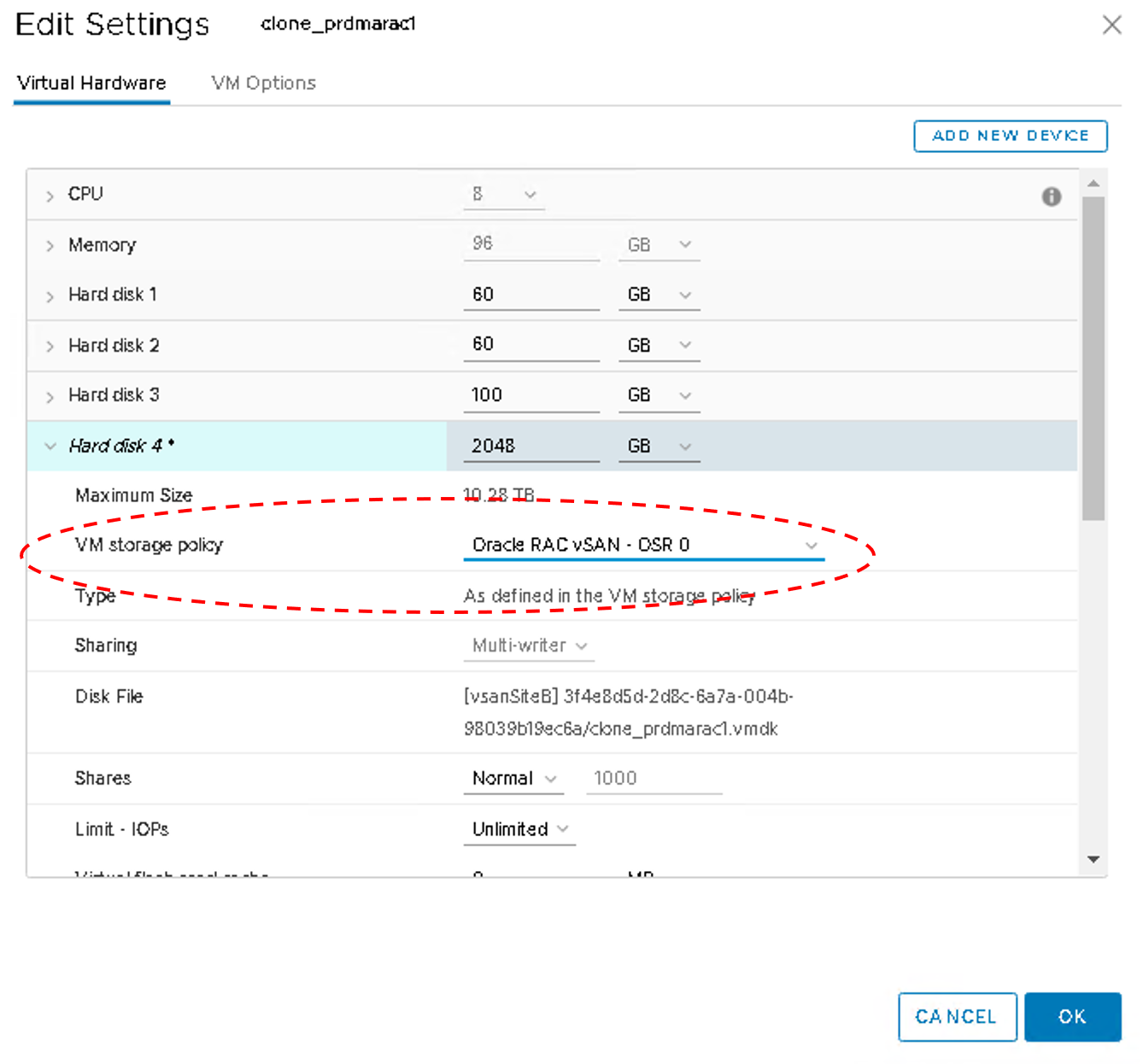Expand the CPU section
This screenshot has height=1064, width=1143.
click(50, 196)
